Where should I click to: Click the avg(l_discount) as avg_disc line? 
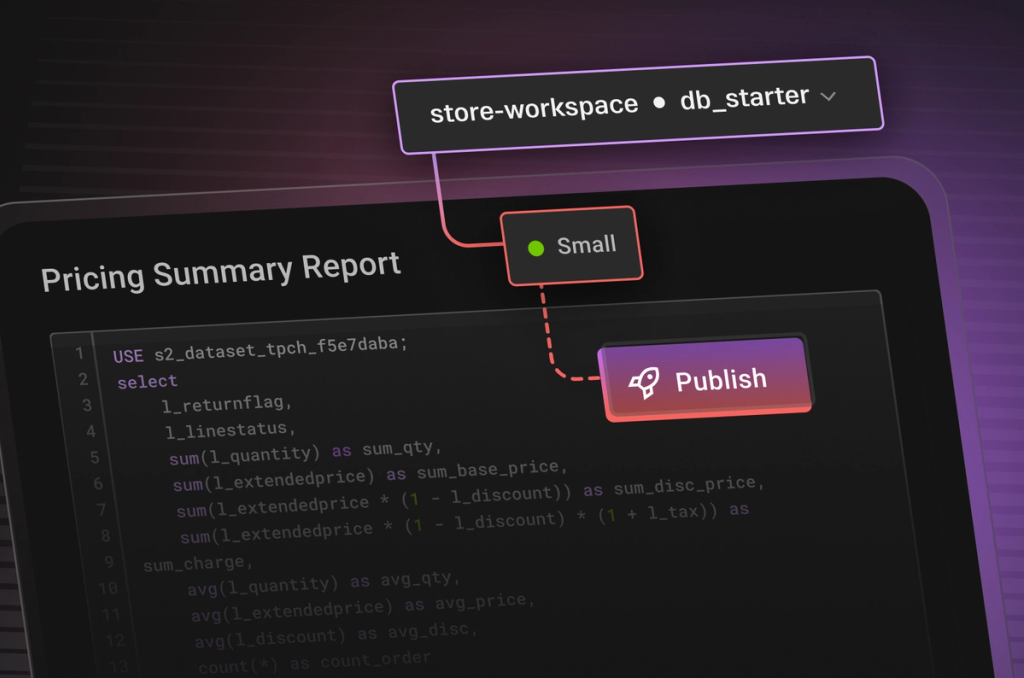[336, 634]
